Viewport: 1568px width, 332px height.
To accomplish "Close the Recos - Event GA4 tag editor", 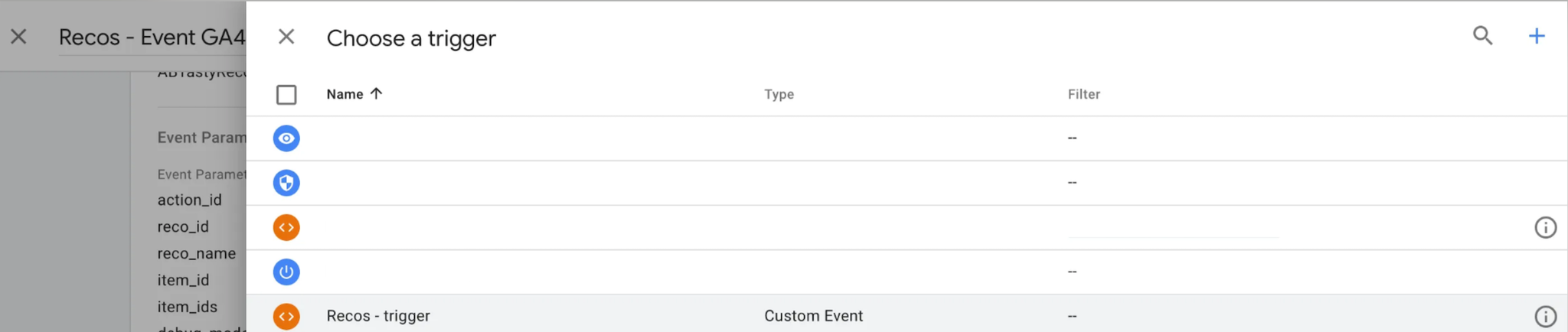I will click(x=19, y=37).
